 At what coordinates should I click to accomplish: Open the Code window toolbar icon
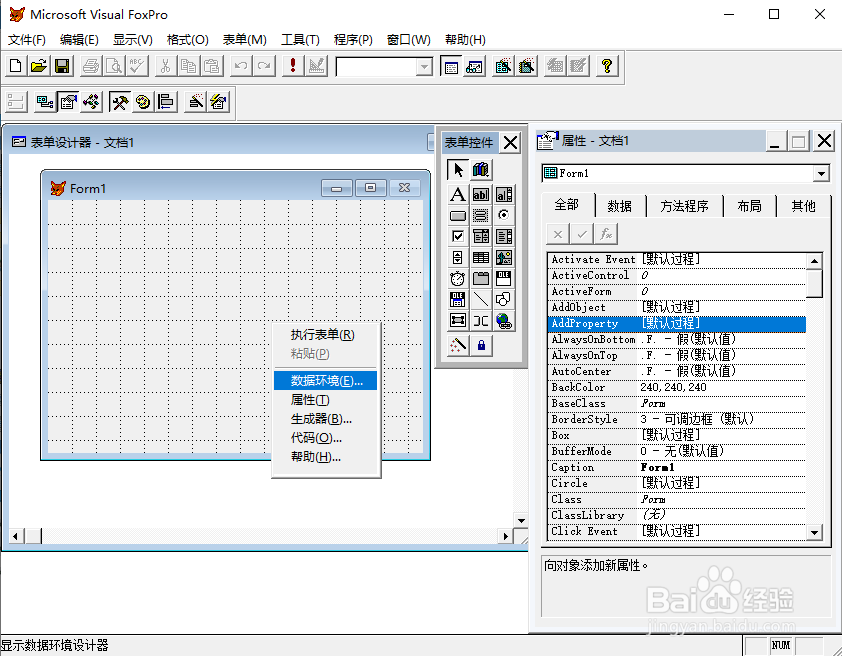pos(92,101)
